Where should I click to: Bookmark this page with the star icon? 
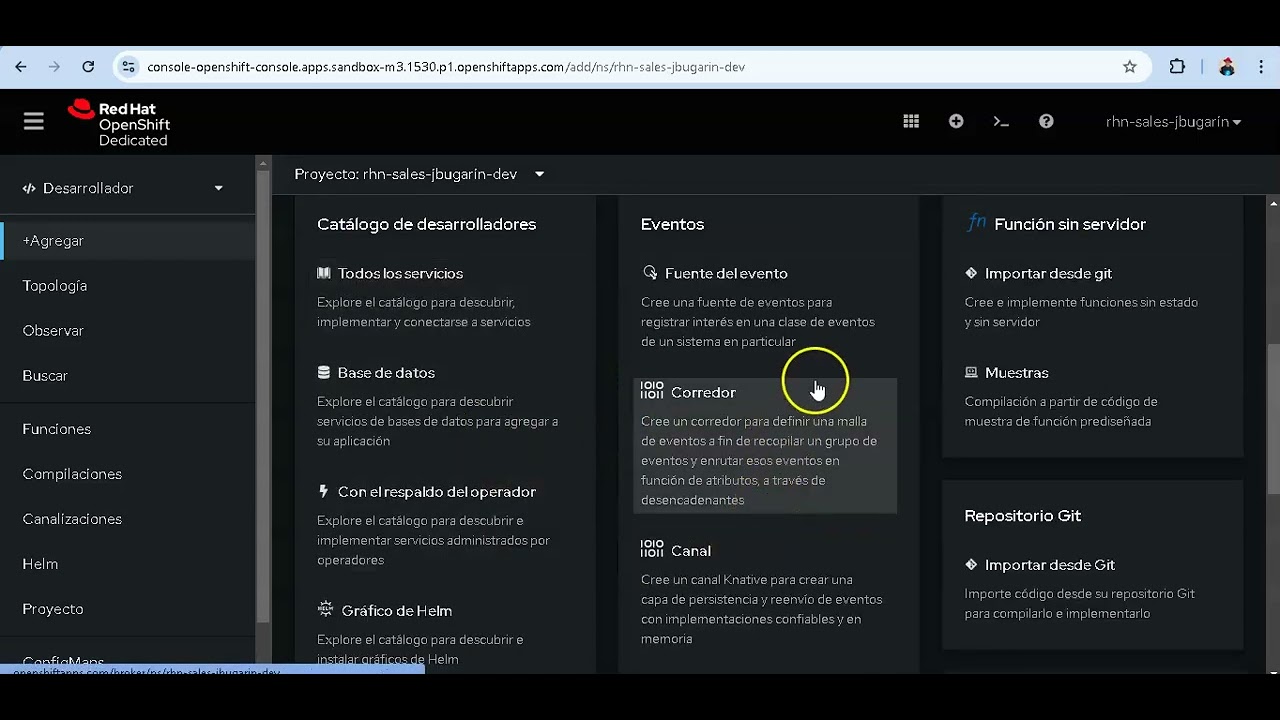click(1130, 67)
